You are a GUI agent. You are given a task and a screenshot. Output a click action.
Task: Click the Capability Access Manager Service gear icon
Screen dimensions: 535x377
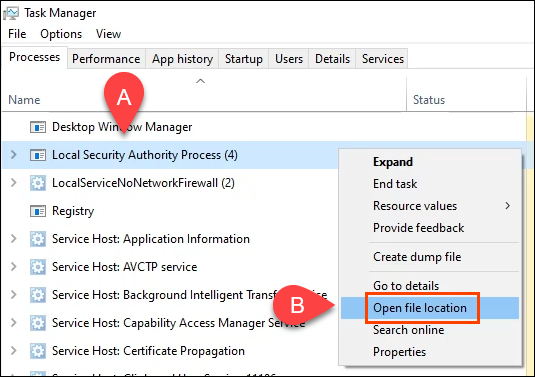[x=38, y=323]
